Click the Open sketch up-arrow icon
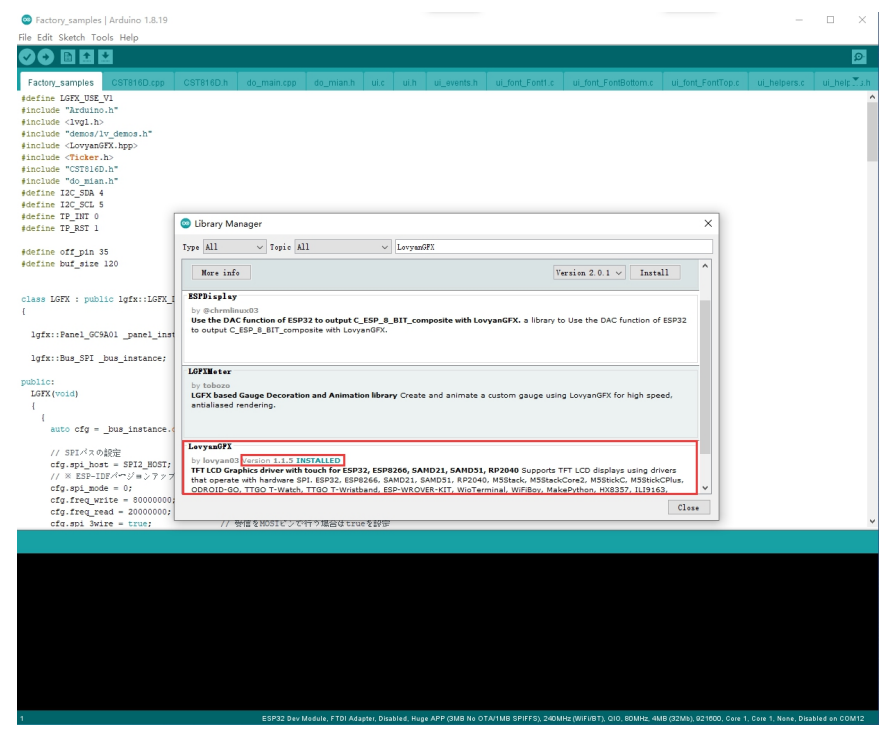 pos(87,58)
